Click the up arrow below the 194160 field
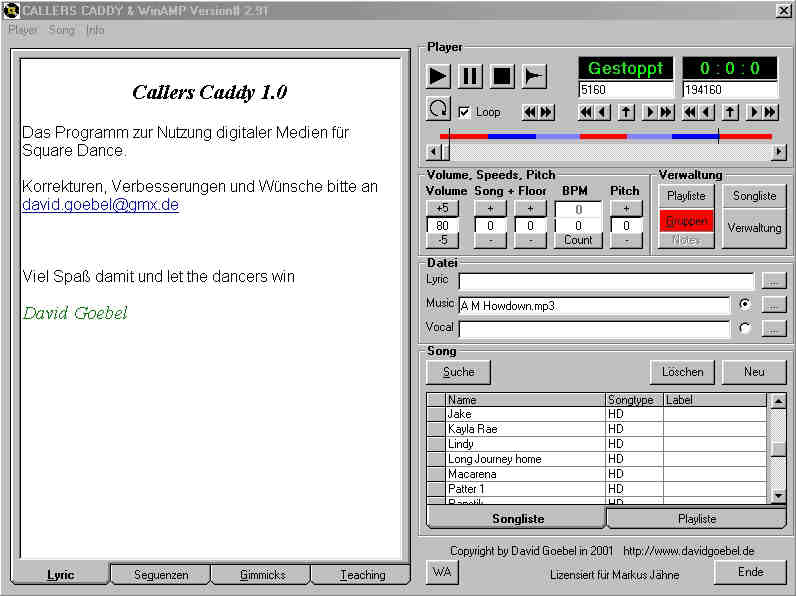This screenshot has height=596, width=796. pyautogui.click(x=730, y=112)
